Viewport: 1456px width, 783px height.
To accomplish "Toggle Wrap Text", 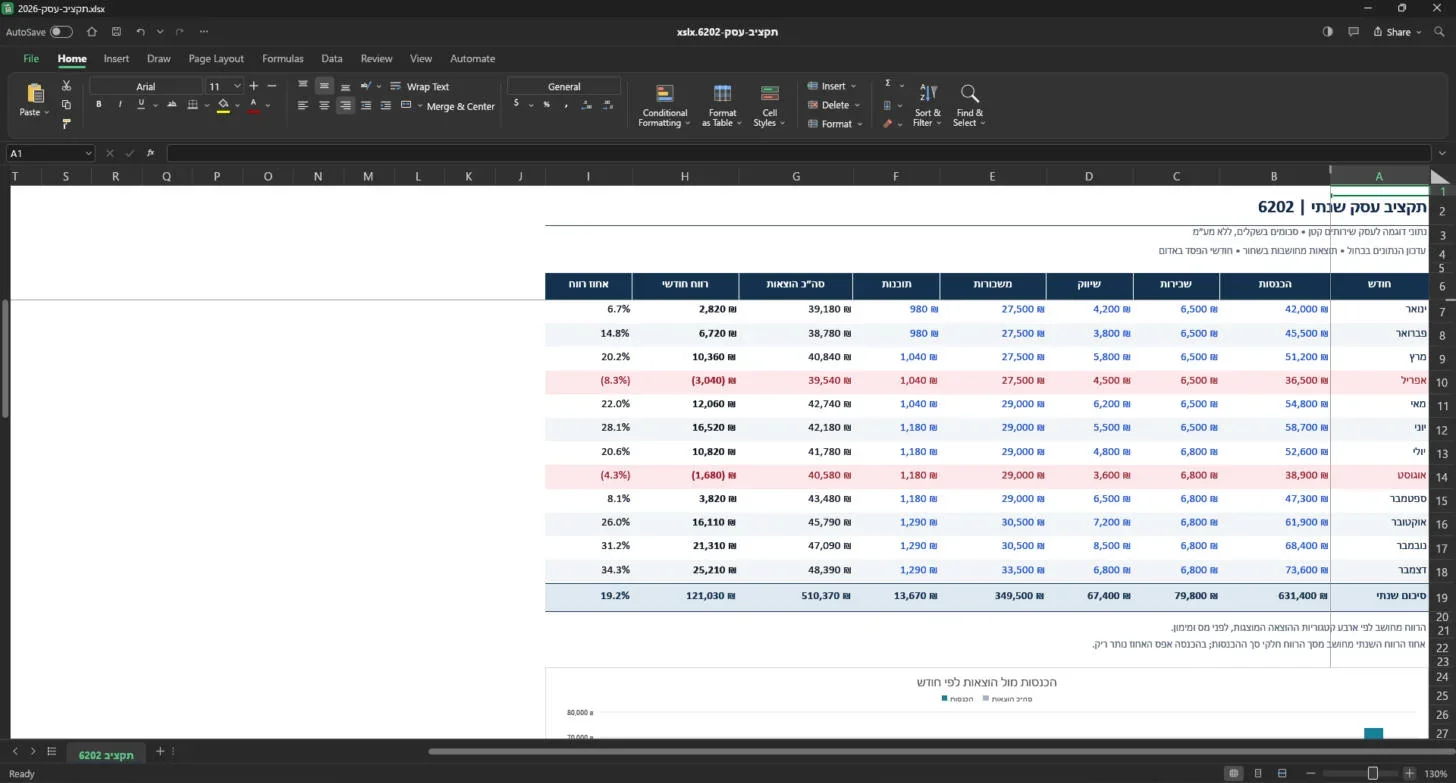I will tap(419, 87).
